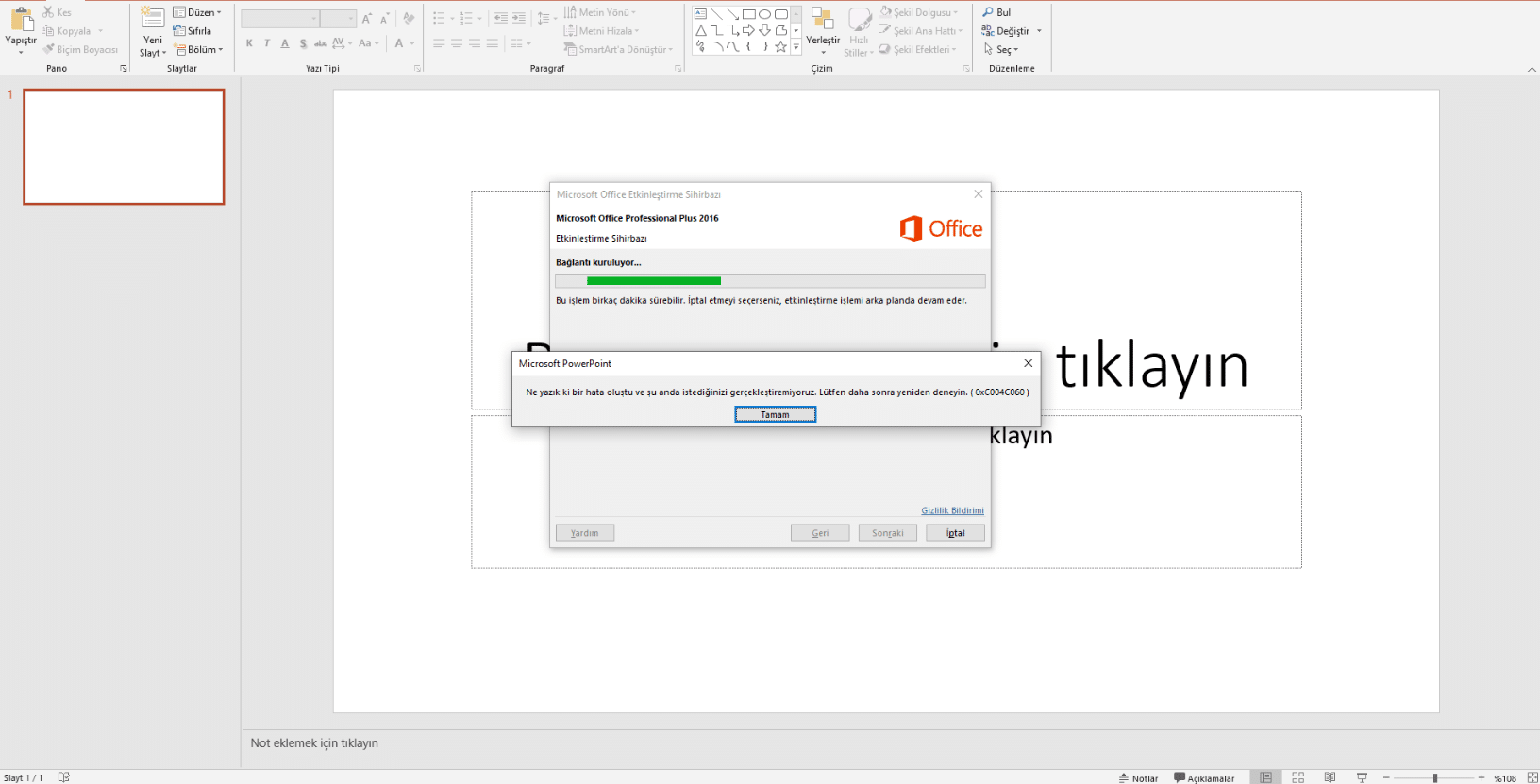The height and width of the screenshot is (784, 1540).
Task: Open the Aa change case dropdown
Action: pos(368,43)
